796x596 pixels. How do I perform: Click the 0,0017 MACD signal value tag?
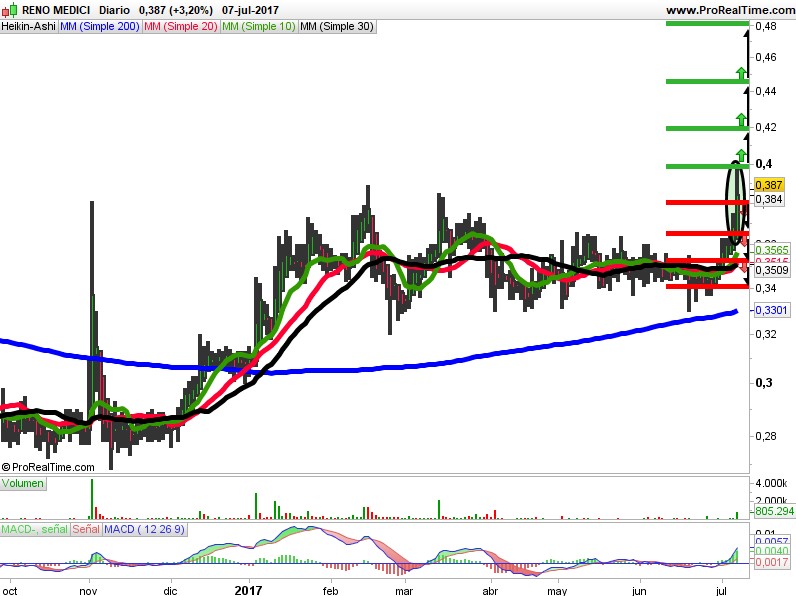click(772, 562)
